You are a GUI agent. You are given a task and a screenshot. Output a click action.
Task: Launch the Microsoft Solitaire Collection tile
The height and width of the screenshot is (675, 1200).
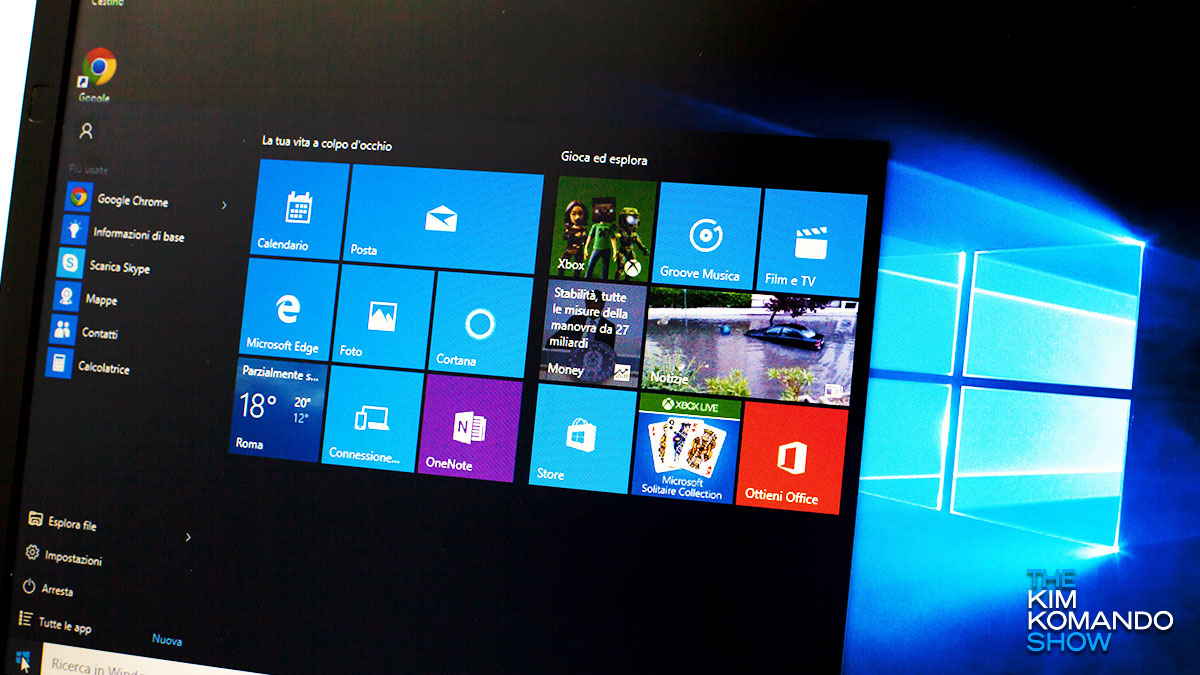click(x=684, y=449)
